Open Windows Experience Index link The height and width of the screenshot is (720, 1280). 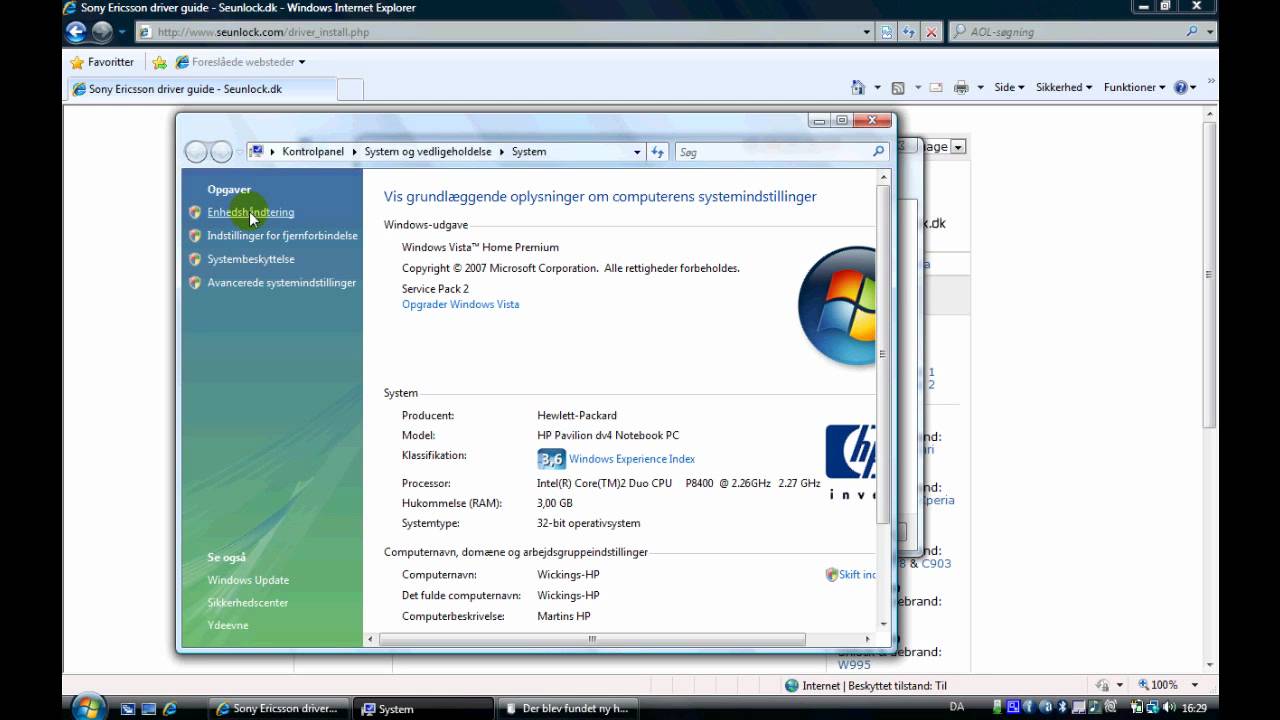(632, 459)
